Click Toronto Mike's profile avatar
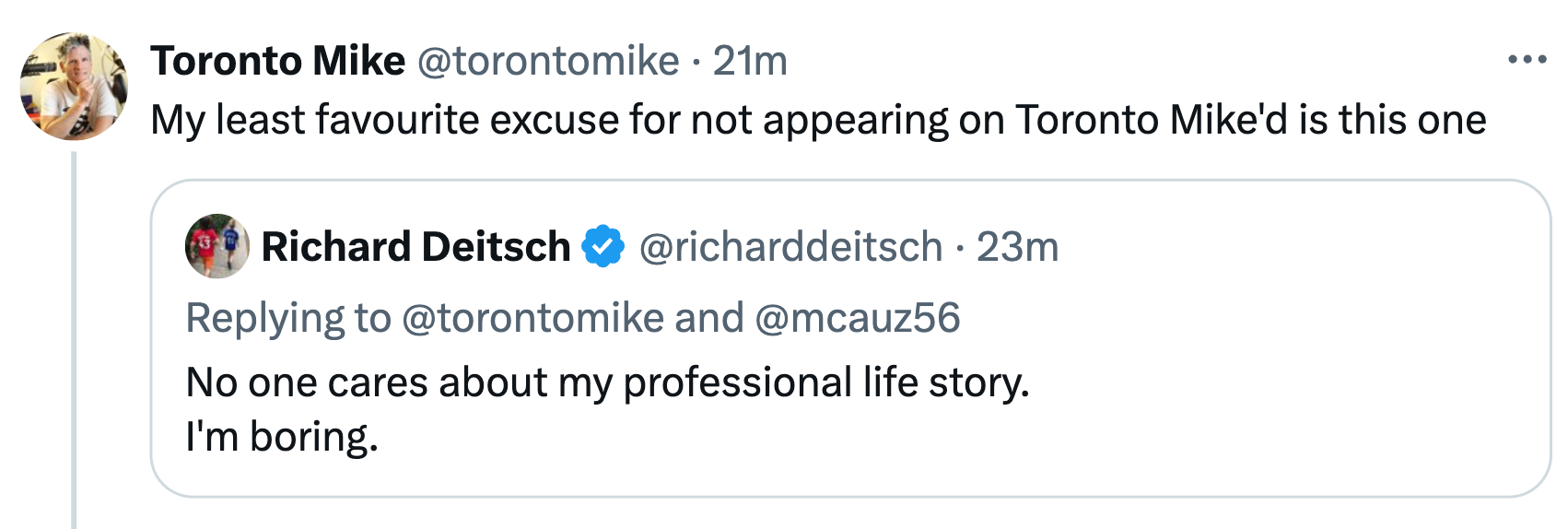Image resolution: width=1568 pixels, height=529 pixels. click(74, 87)
